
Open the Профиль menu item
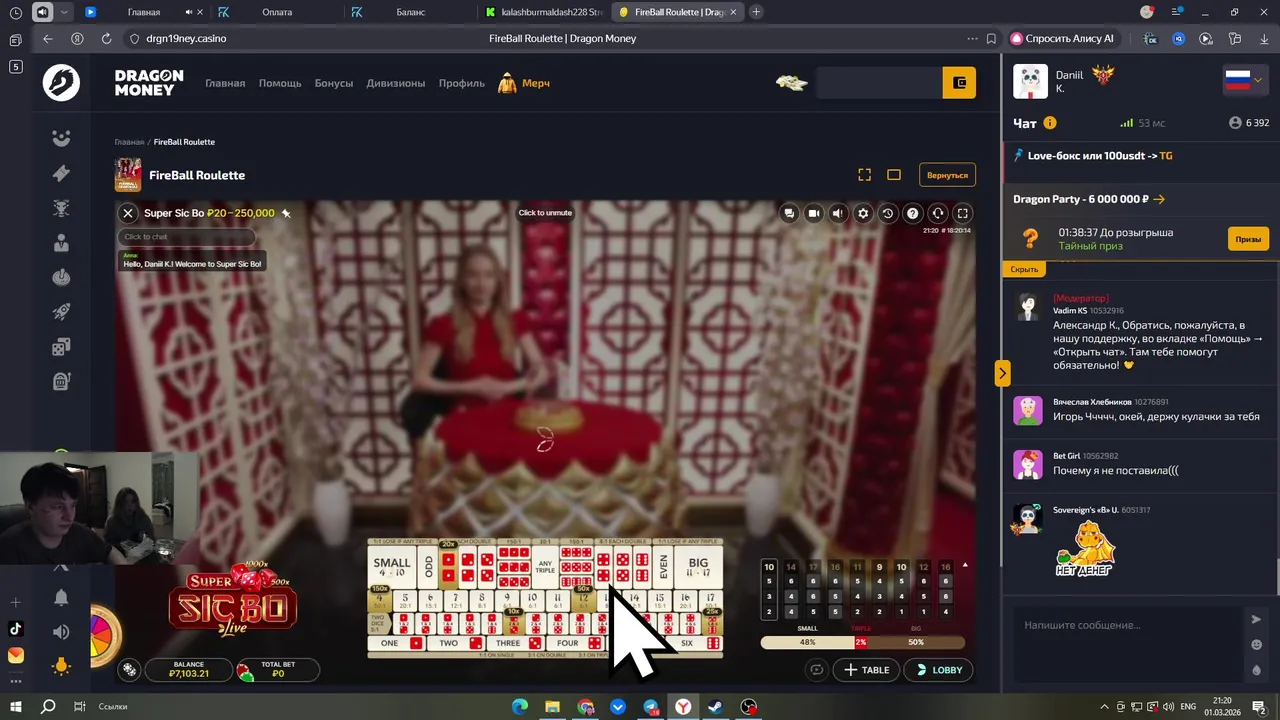coord(462,83)
